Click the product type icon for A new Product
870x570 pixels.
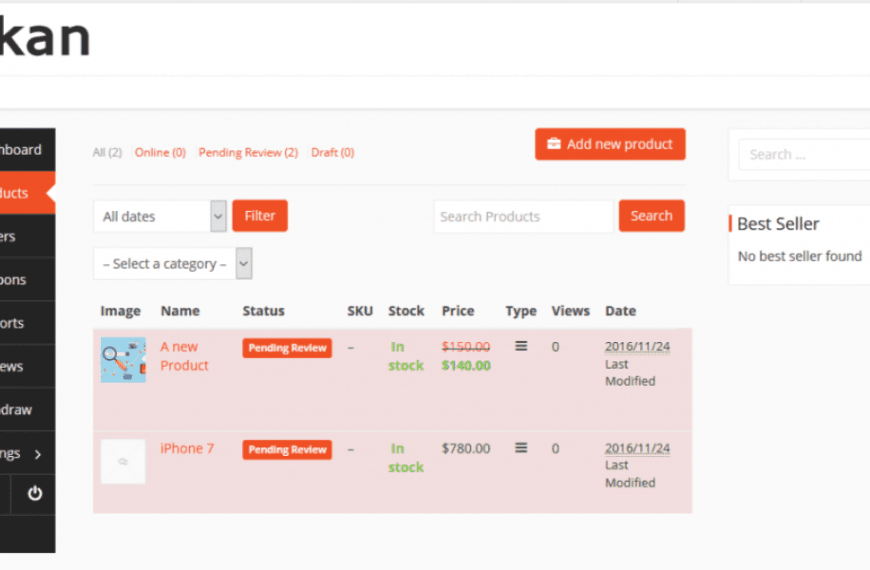pos(521,346)
